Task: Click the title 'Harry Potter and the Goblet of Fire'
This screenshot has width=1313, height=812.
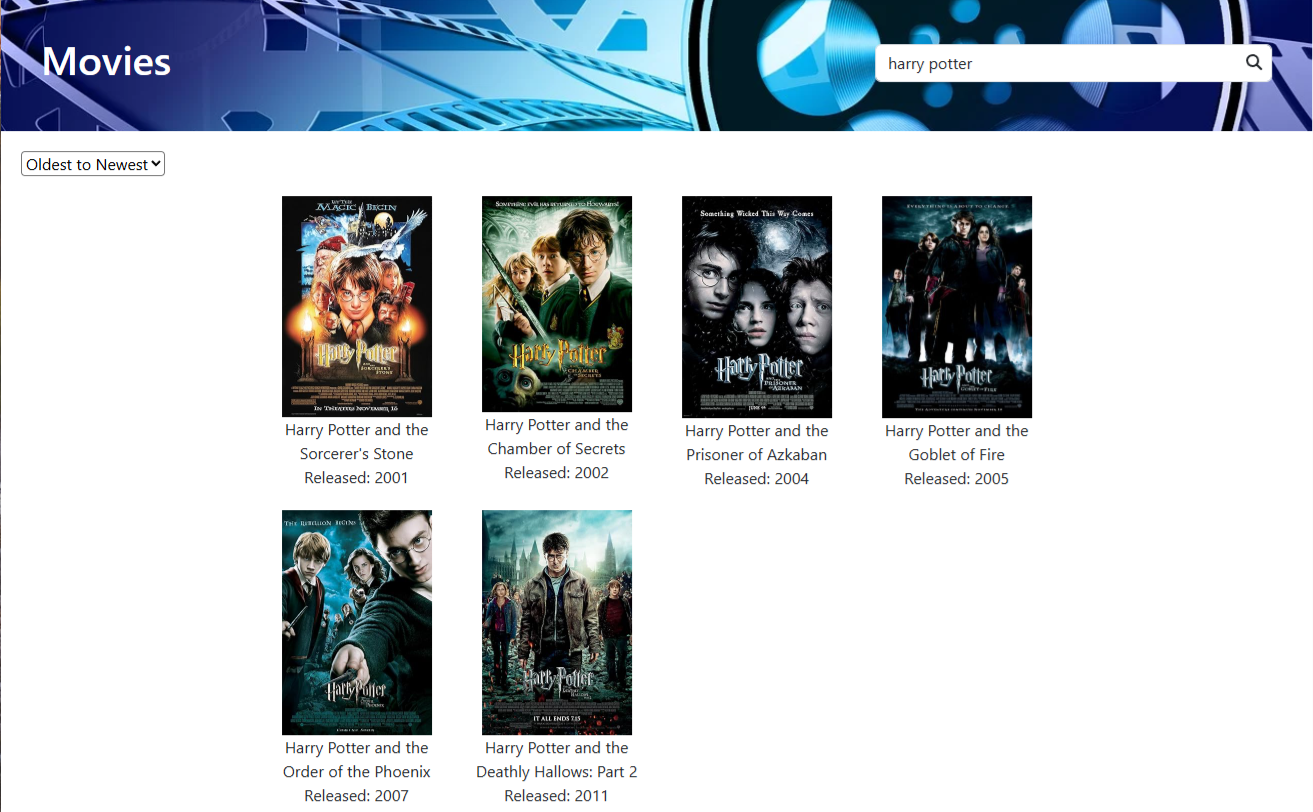Action: [957, 443]
